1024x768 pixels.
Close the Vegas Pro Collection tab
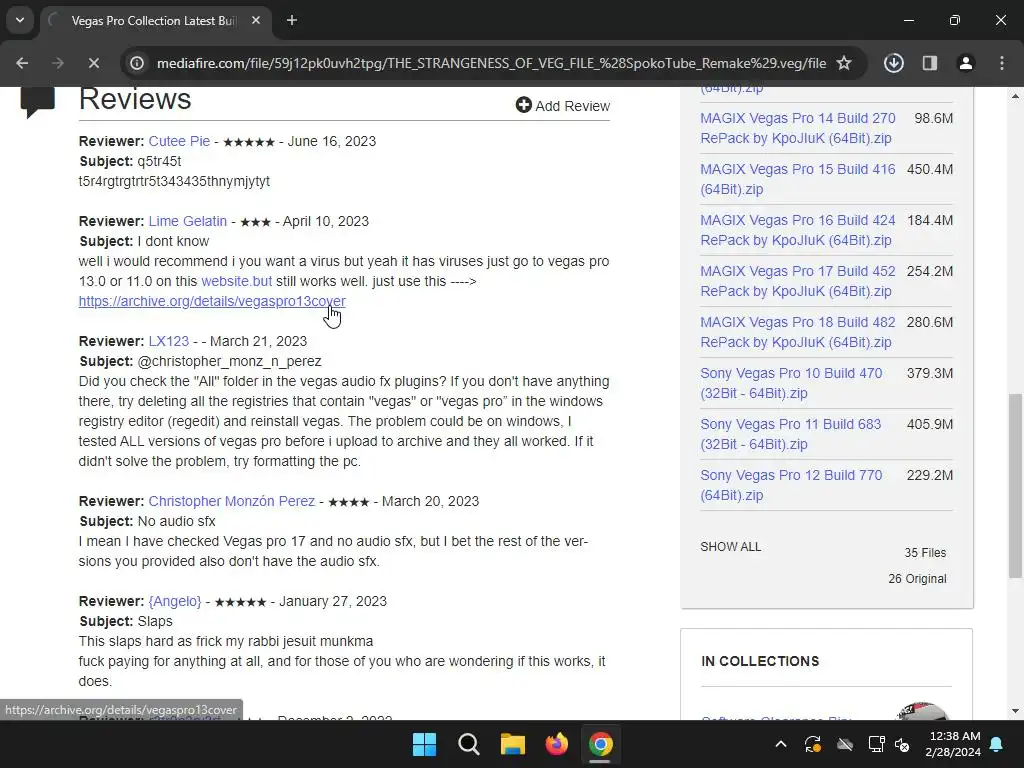(256, 20)
